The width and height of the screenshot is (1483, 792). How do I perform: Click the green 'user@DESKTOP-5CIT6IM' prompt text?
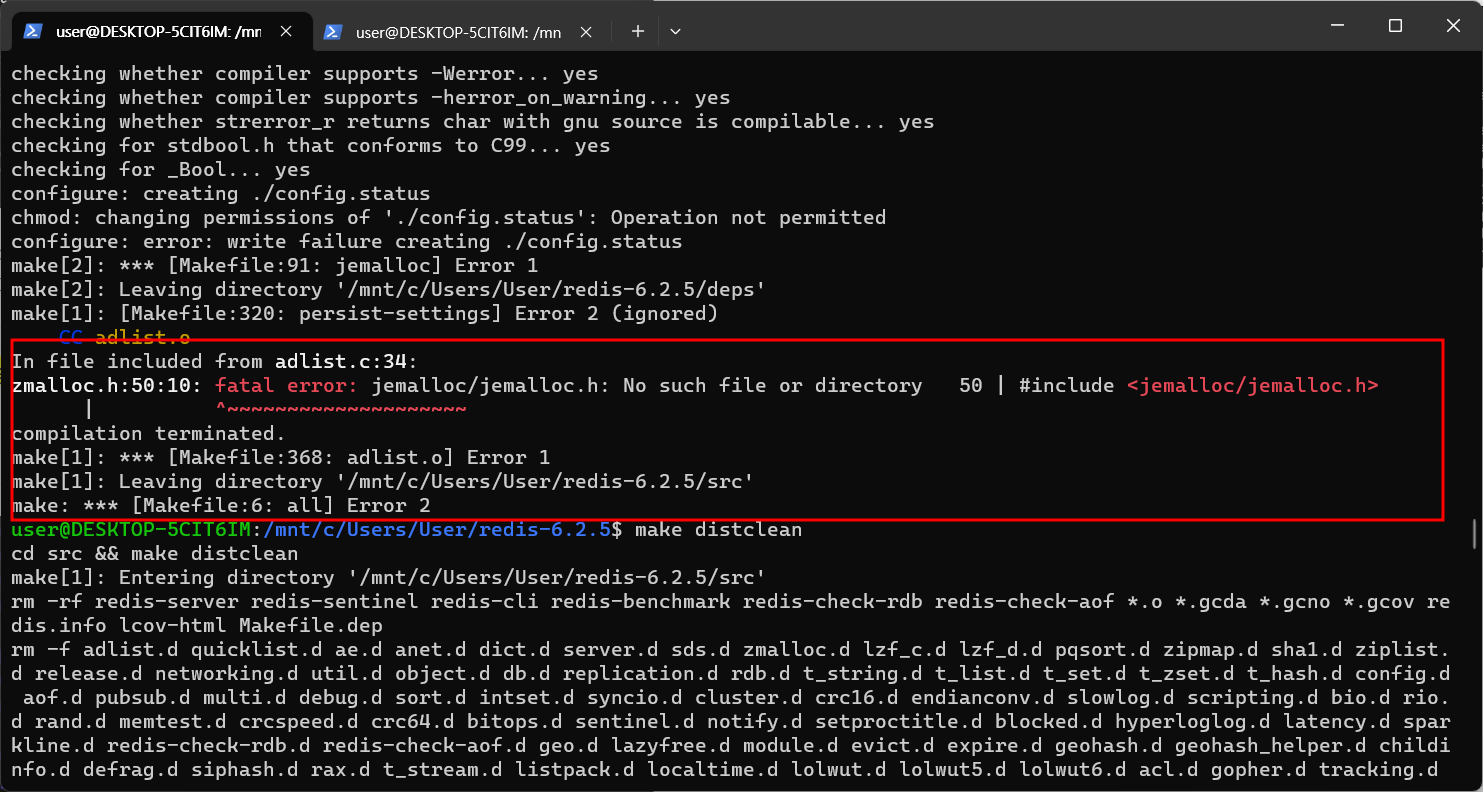click(x=131, y=529)
